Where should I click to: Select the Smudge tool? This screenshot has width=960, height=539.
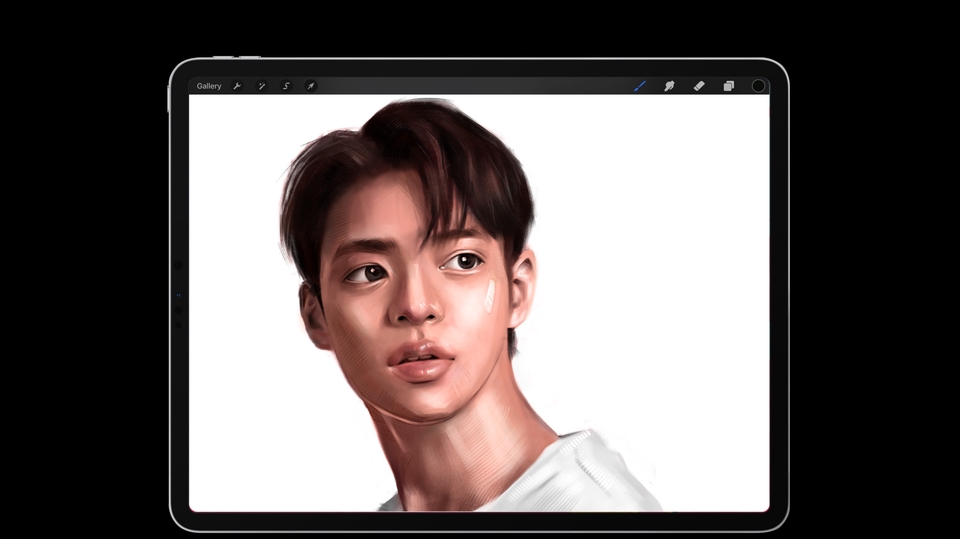[669, 86]
